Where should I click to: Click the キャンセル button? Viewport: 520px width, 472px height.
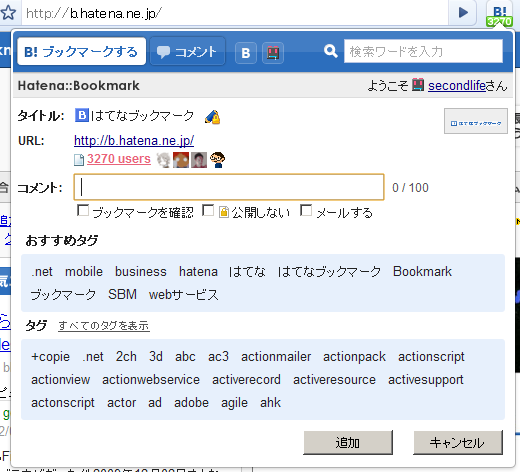tap(458, 442)
